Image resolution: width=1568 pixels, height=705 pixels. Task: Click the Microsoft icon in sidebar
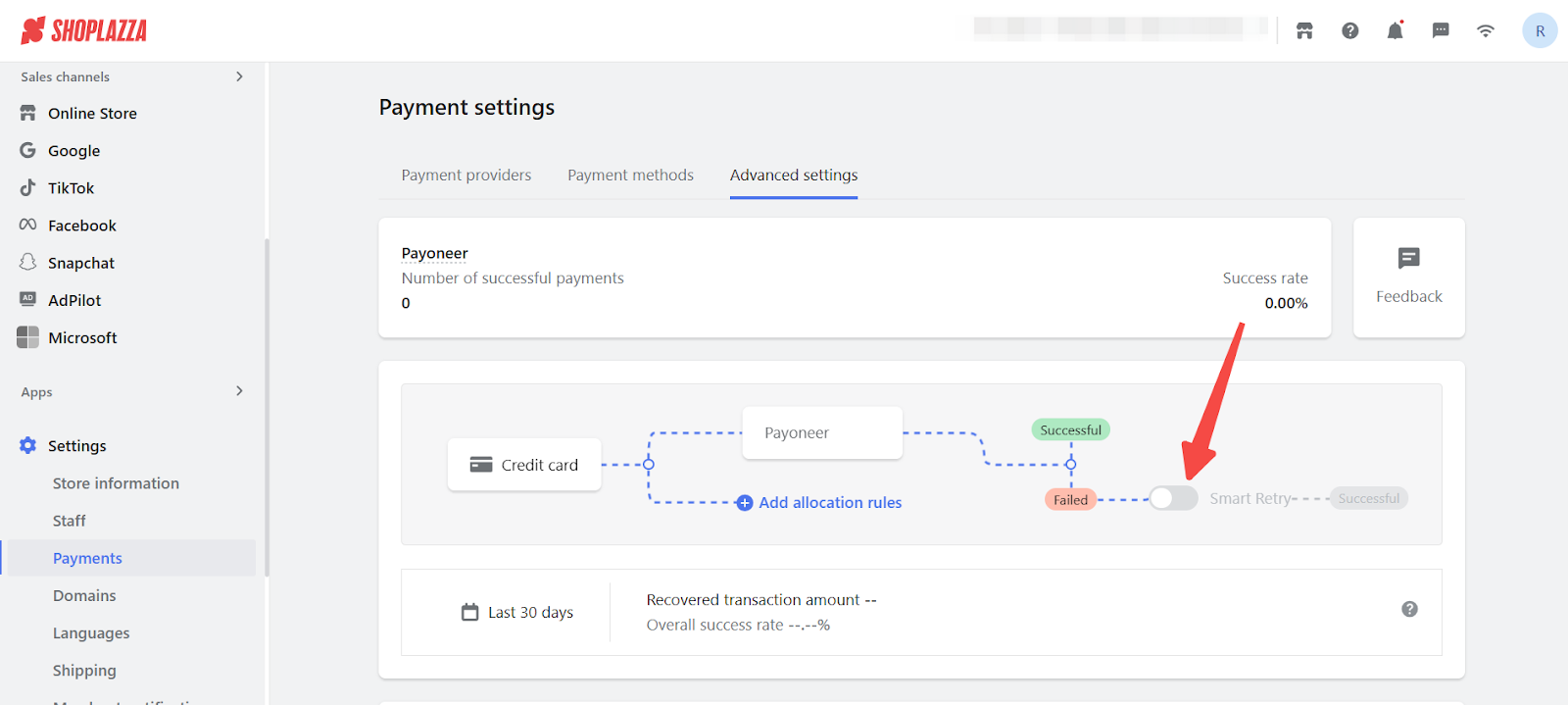(27, 337)
